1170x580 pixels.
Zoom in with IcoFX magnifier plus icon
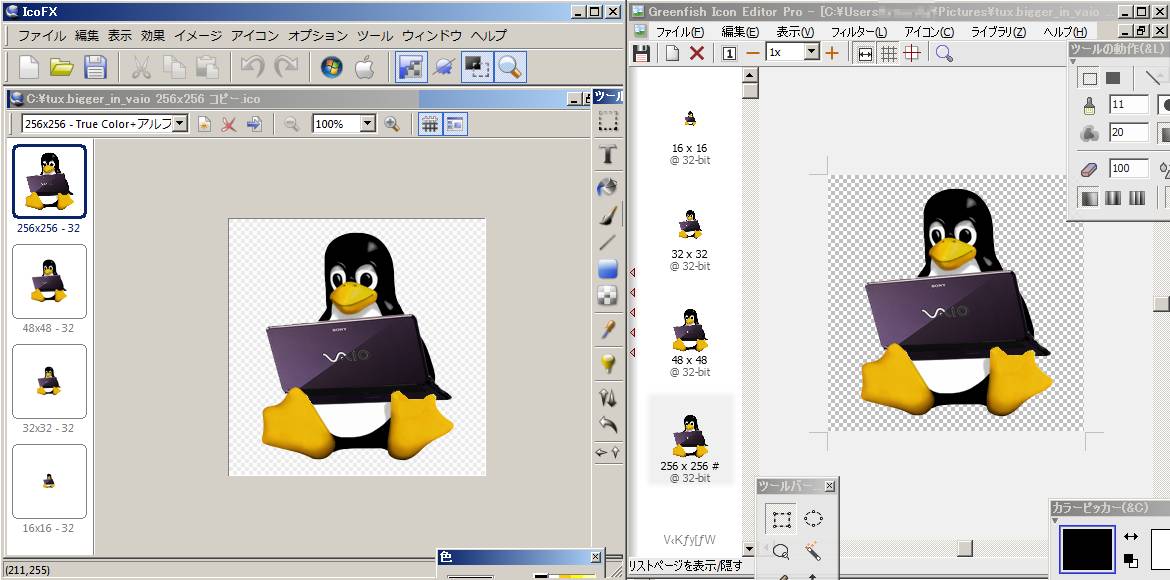(392, 125)
